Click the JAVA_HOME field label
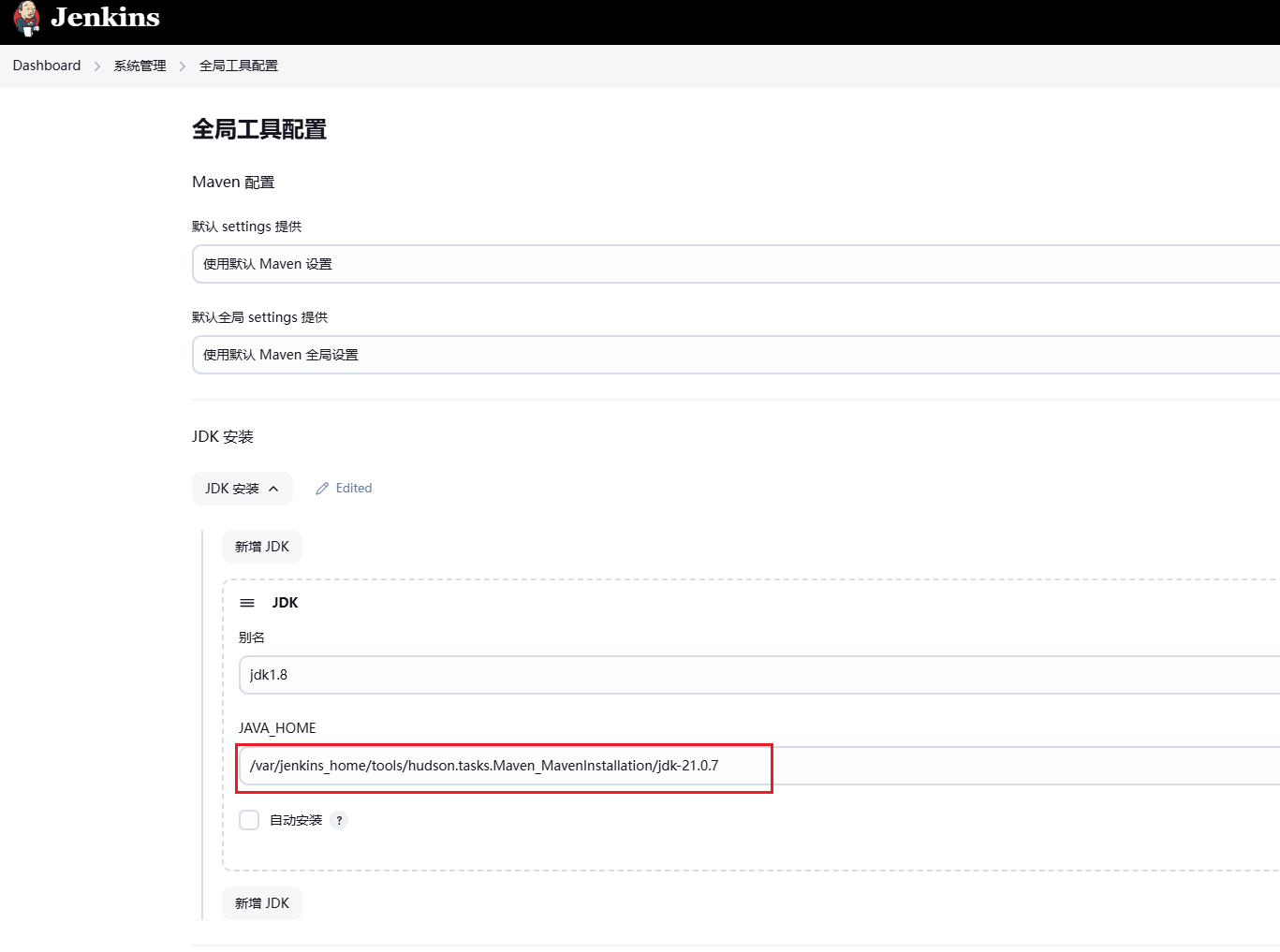The image size is (1280, 952). pos(277,728)
